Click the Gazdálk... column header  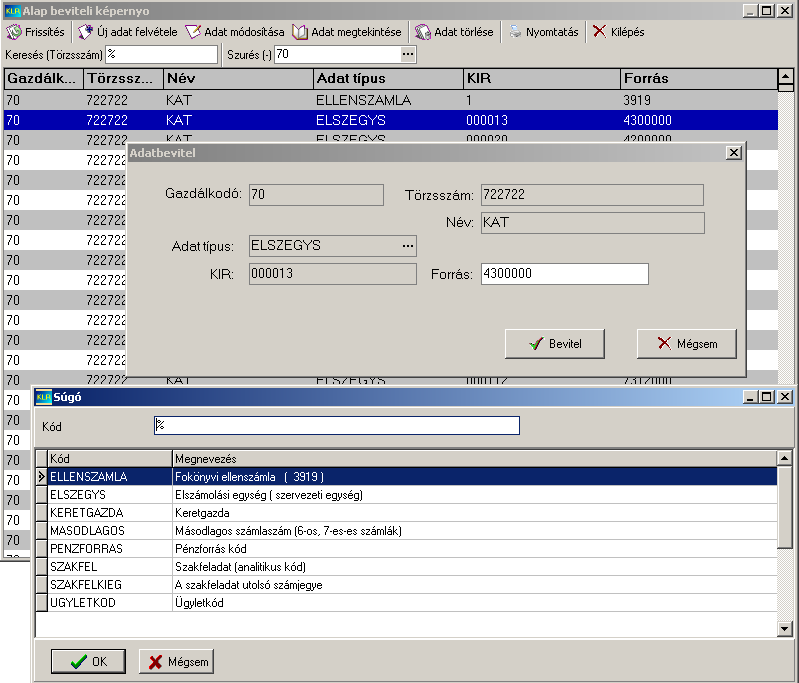pyautogui.click(x=44, y=78)
